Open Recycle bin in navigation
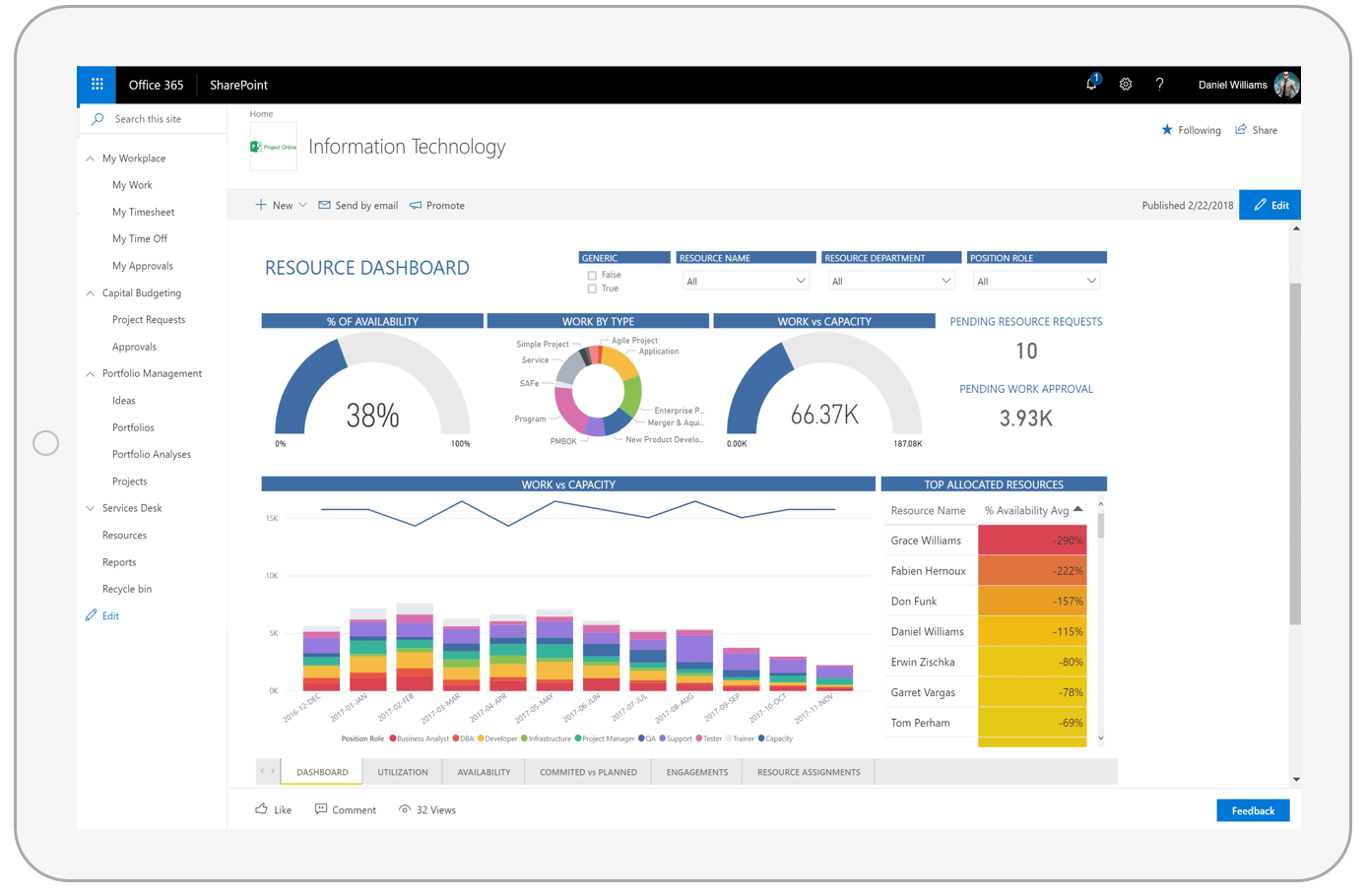Screen dimensions: 1366x896 [x=127, y=589]
